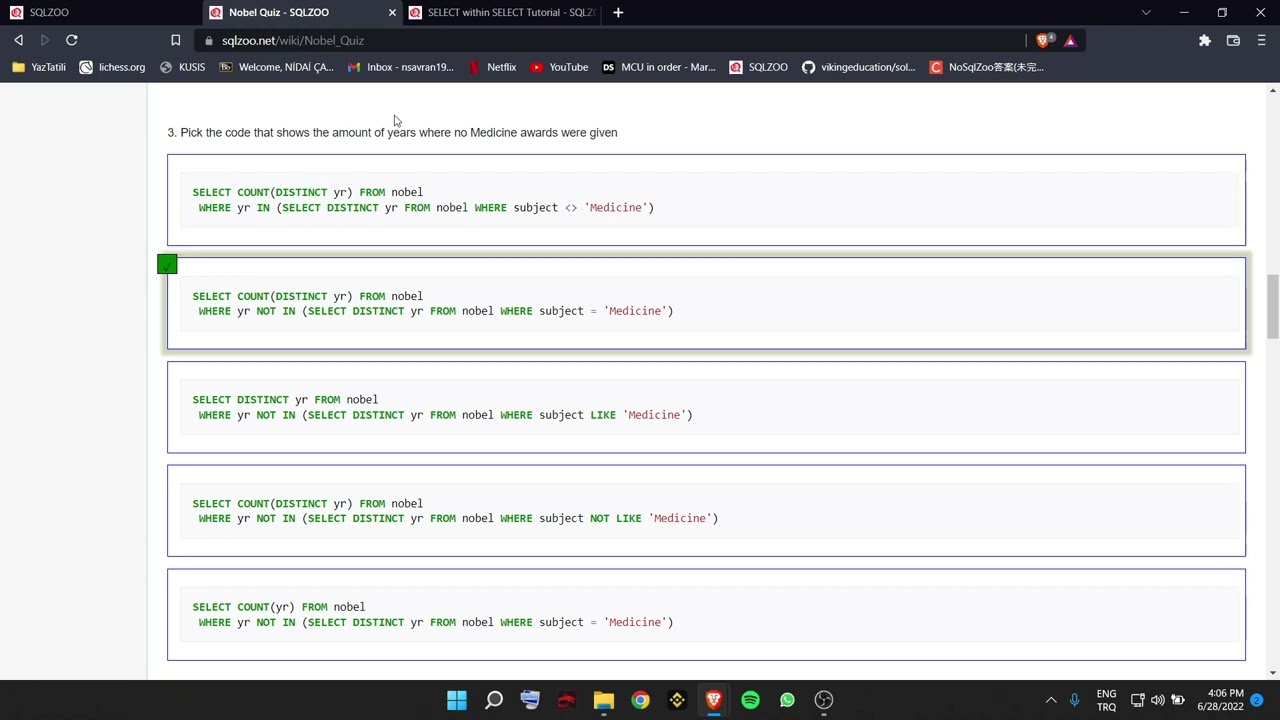Reload the Nobel Quiz page

tap(72, 40)
